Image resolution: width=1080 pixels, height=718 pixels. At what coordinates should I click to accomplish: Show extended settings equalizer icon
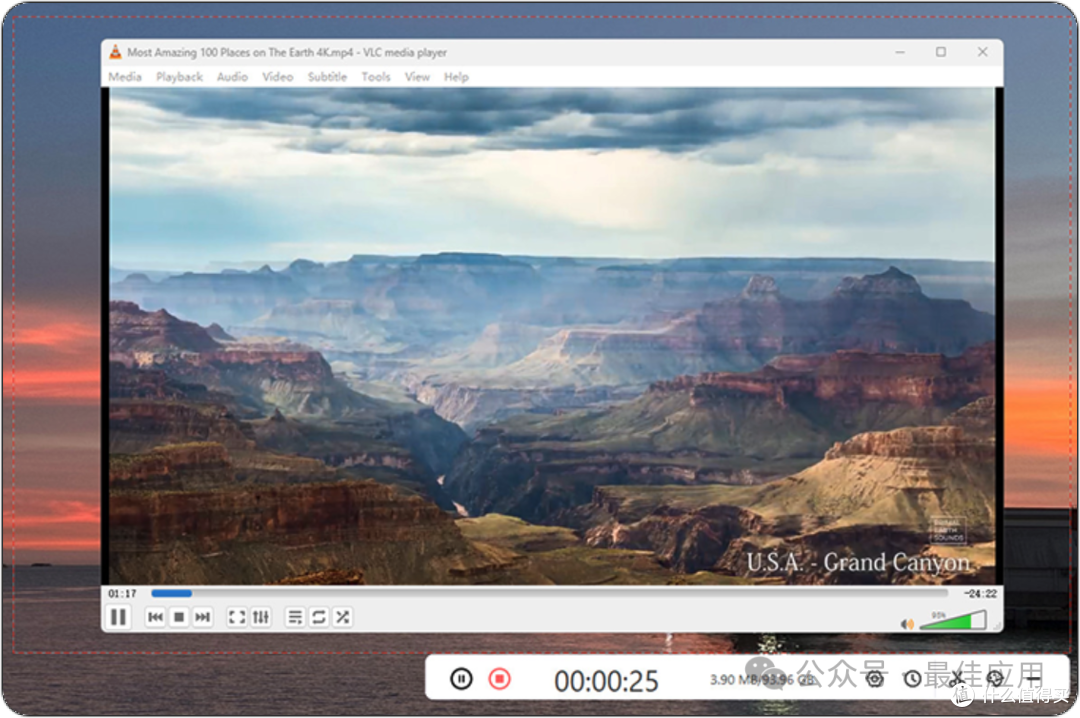pos(261,617)
